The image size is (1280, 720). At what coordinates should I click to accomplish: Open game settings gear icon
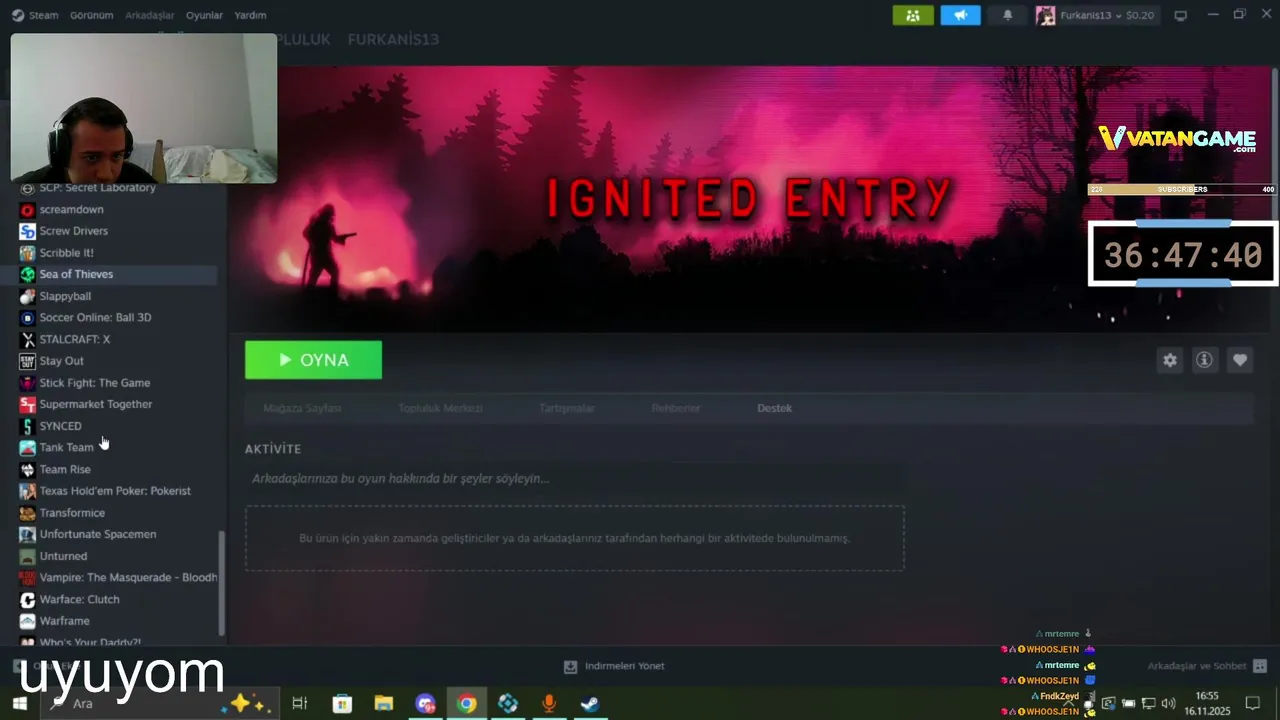click(x=1169, y=360)
